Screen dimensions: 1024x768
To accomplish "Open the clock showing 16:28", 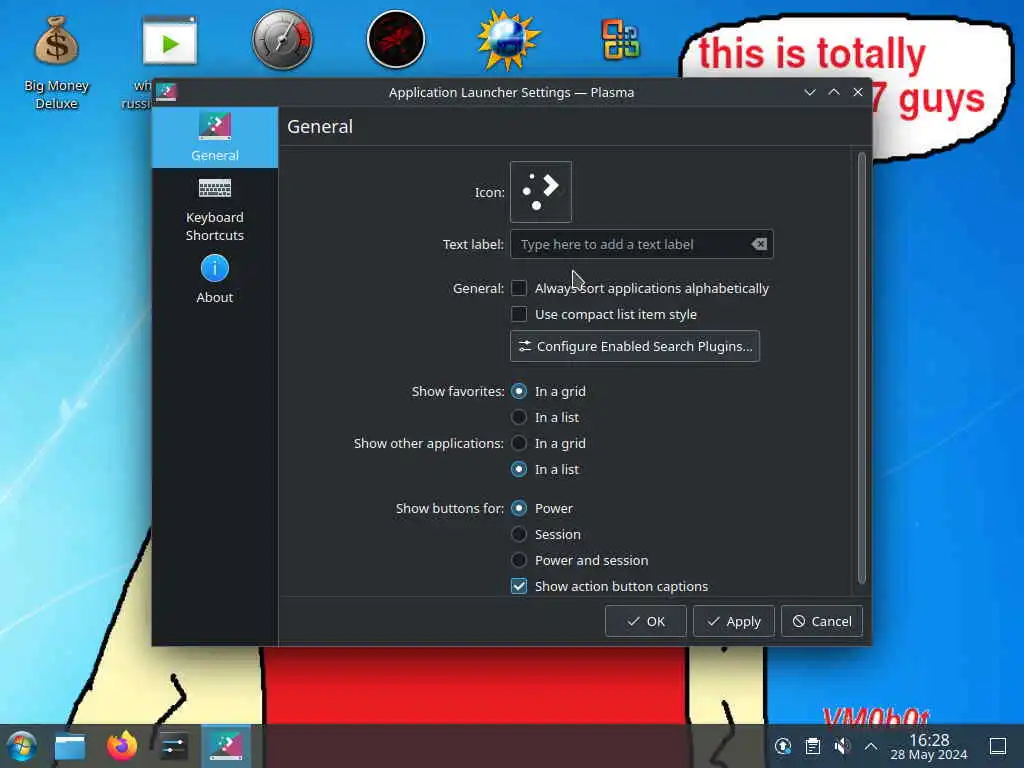I will click(x=929, y=746).
